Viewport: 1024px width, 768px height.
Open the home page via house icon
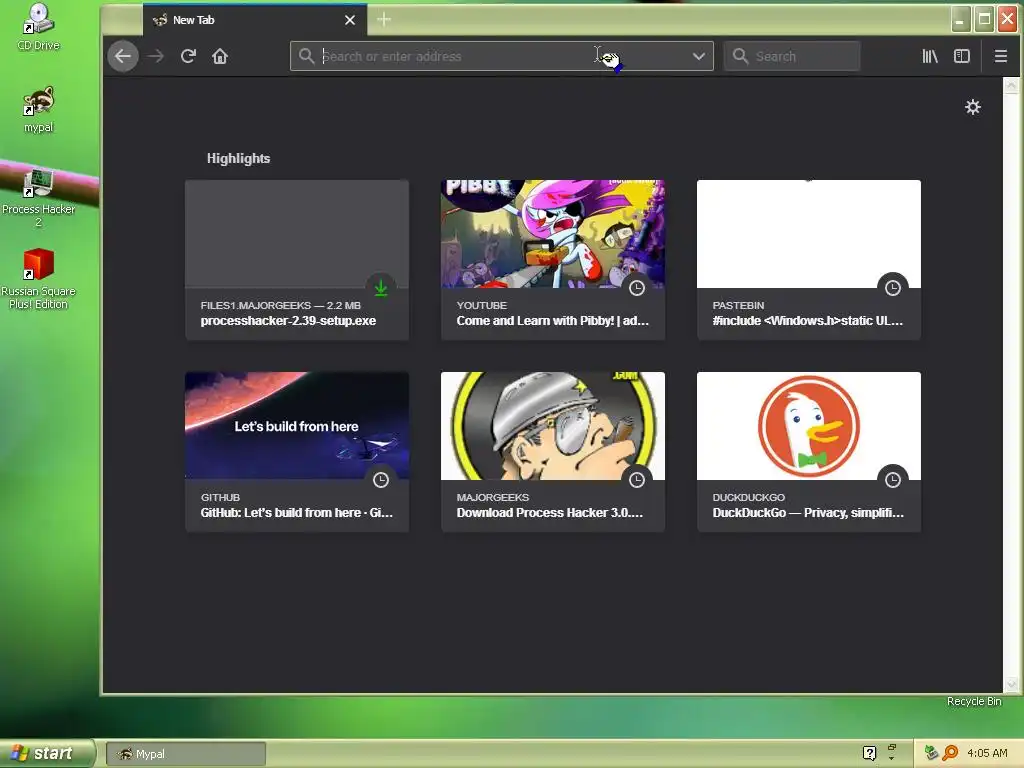220,56
